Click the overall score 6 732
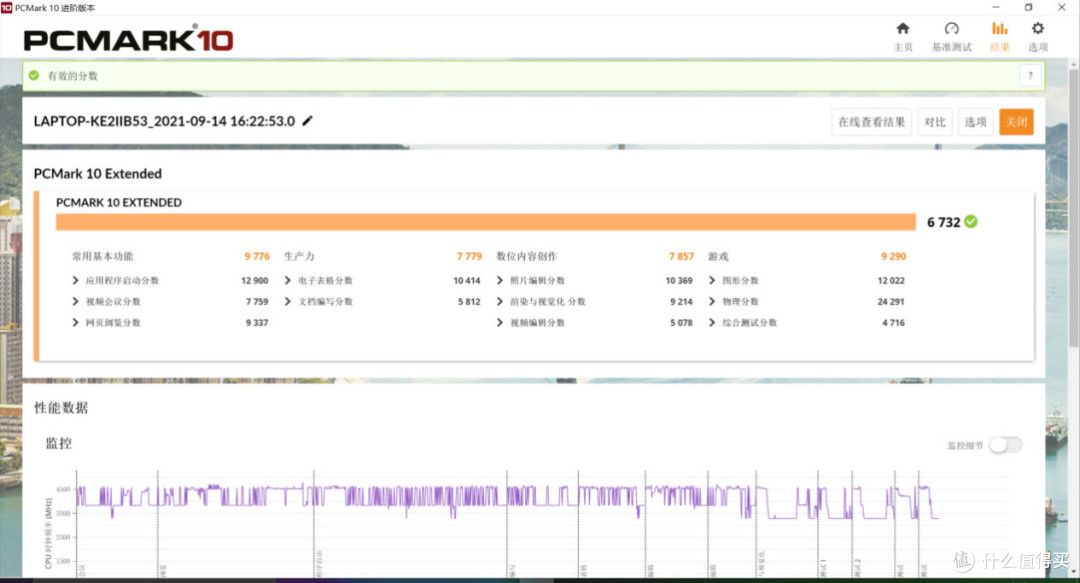The image size is (1080, 583). click(x=943, y=222)
